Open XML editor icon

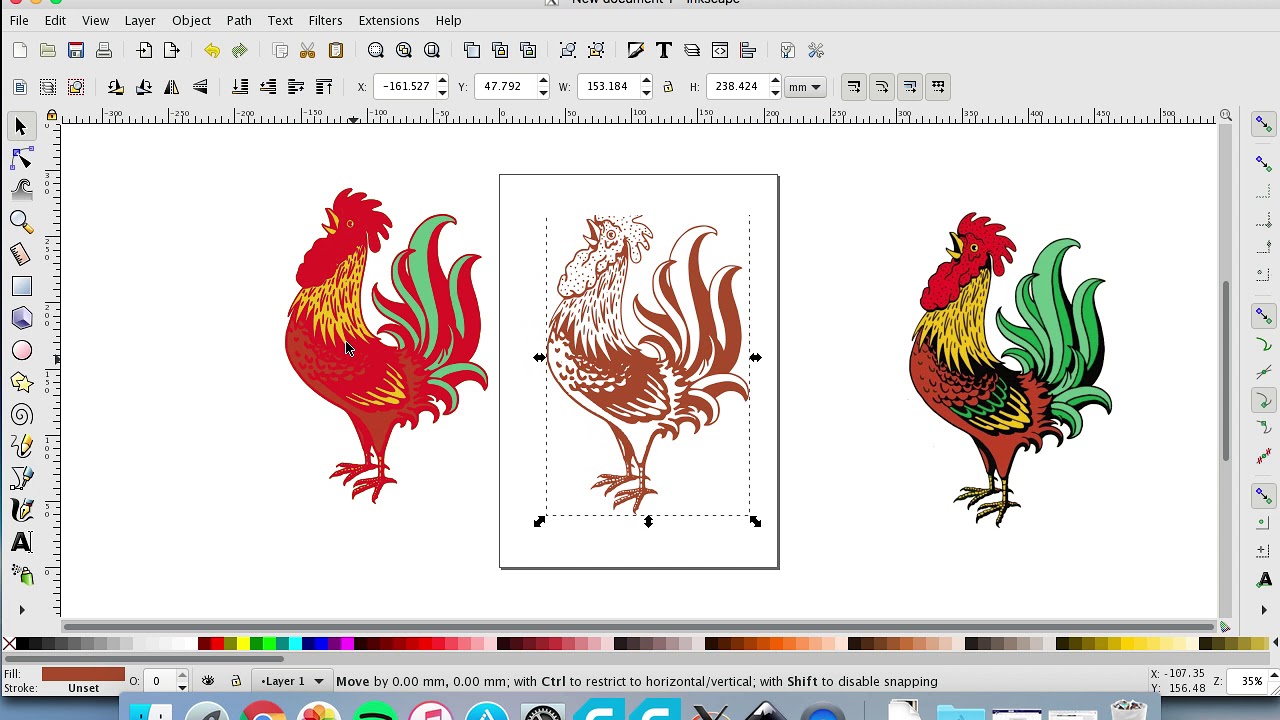[x=719, y=50]
